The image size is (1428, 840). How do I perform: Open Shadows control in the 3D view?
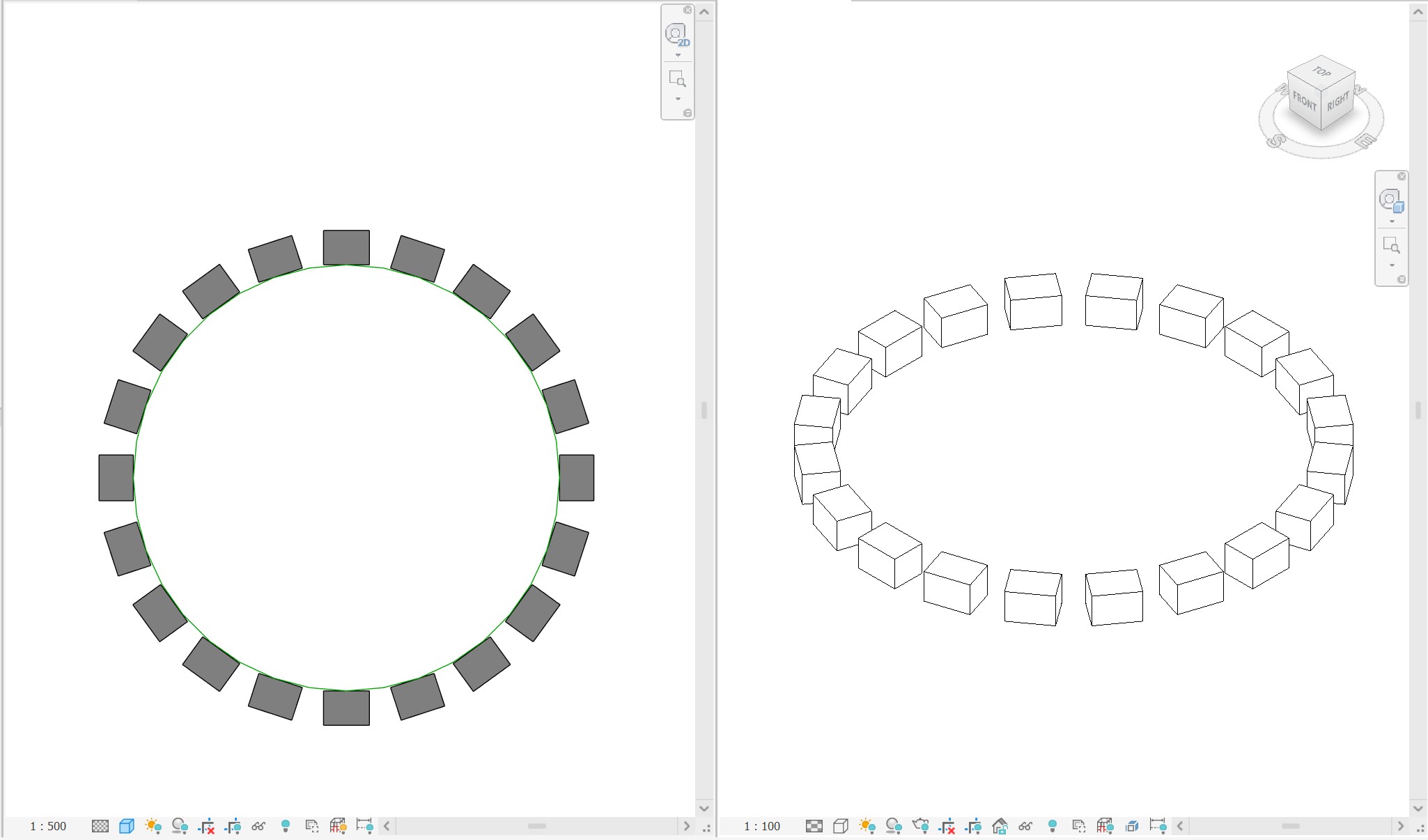coord(894,826)
